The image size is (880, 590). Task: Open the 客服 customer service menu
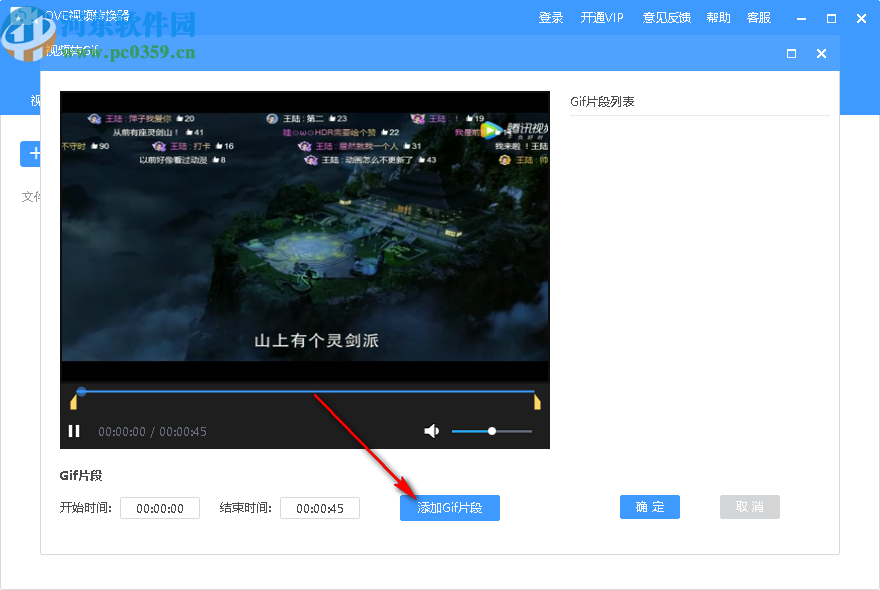tap(759, 17)
